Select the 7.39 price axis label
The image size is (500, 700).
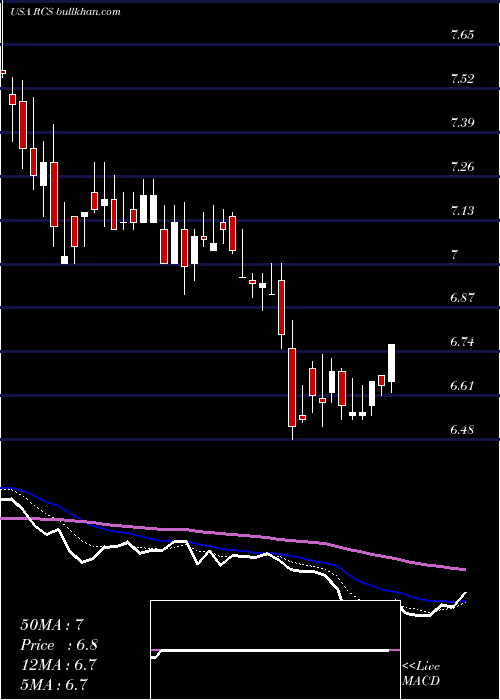[x=462, y=123]
